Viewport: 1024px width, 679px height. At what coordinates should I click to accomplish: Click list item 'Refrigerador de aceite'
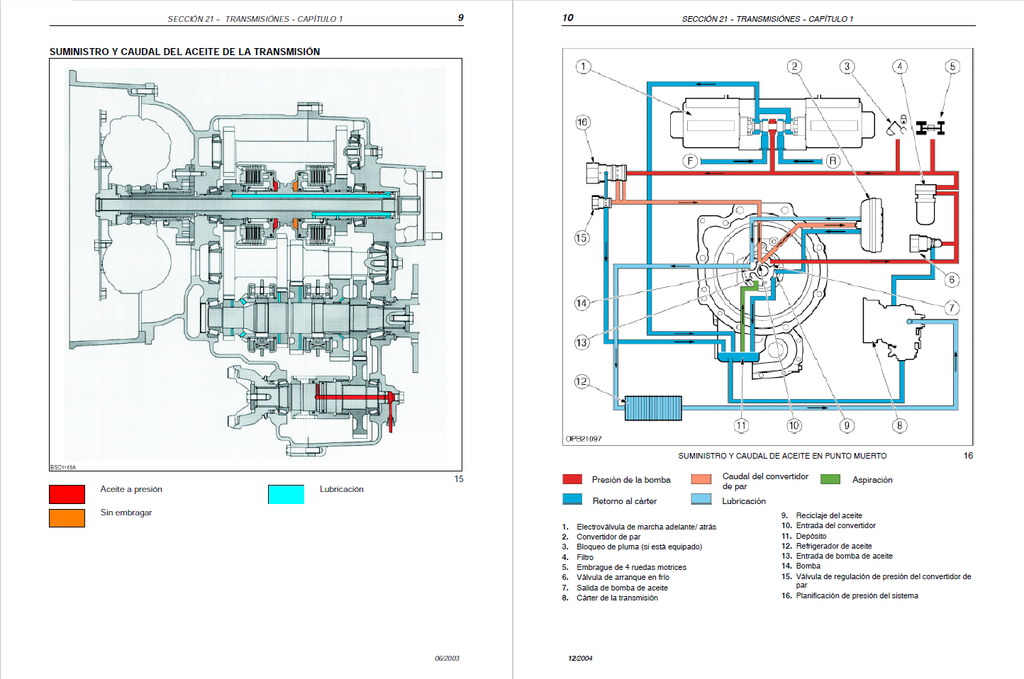834,546
